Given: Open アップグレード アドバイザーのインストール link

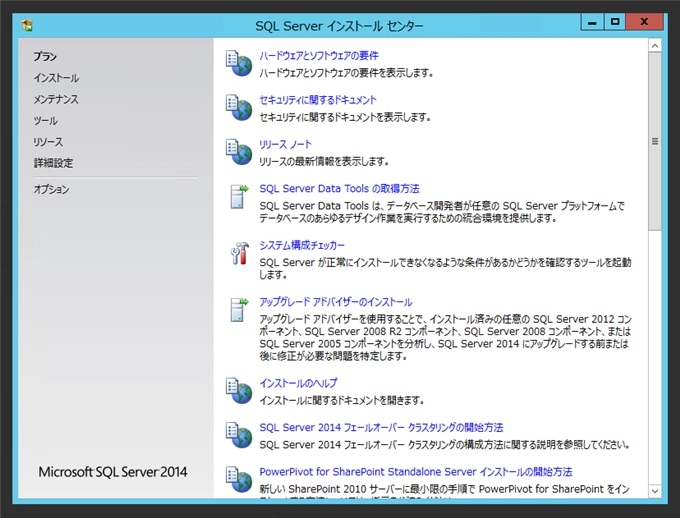Looking at the screenshot, I should click(x=336, y=302).
